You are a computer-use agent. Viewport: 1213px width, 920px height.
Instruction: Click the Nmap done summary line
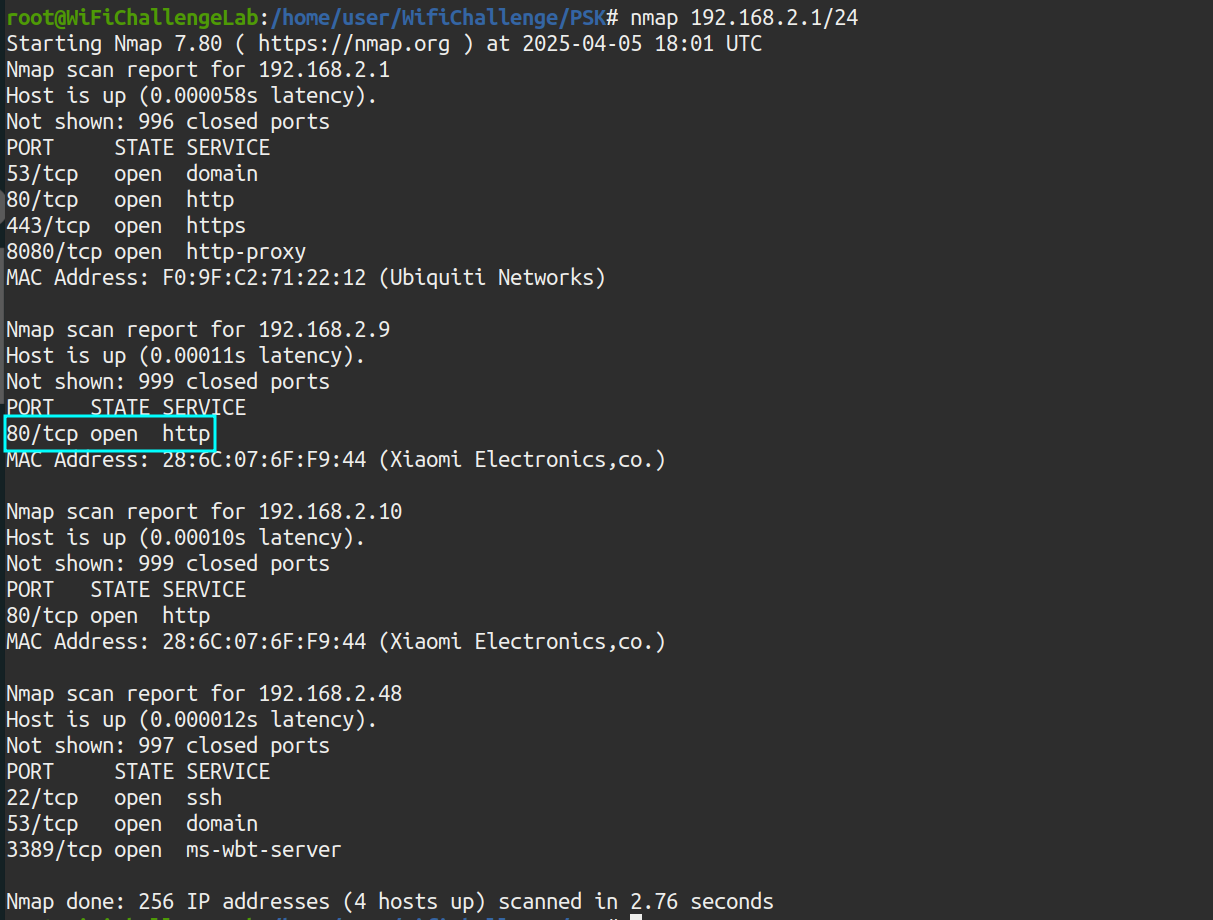pos(390,902)
